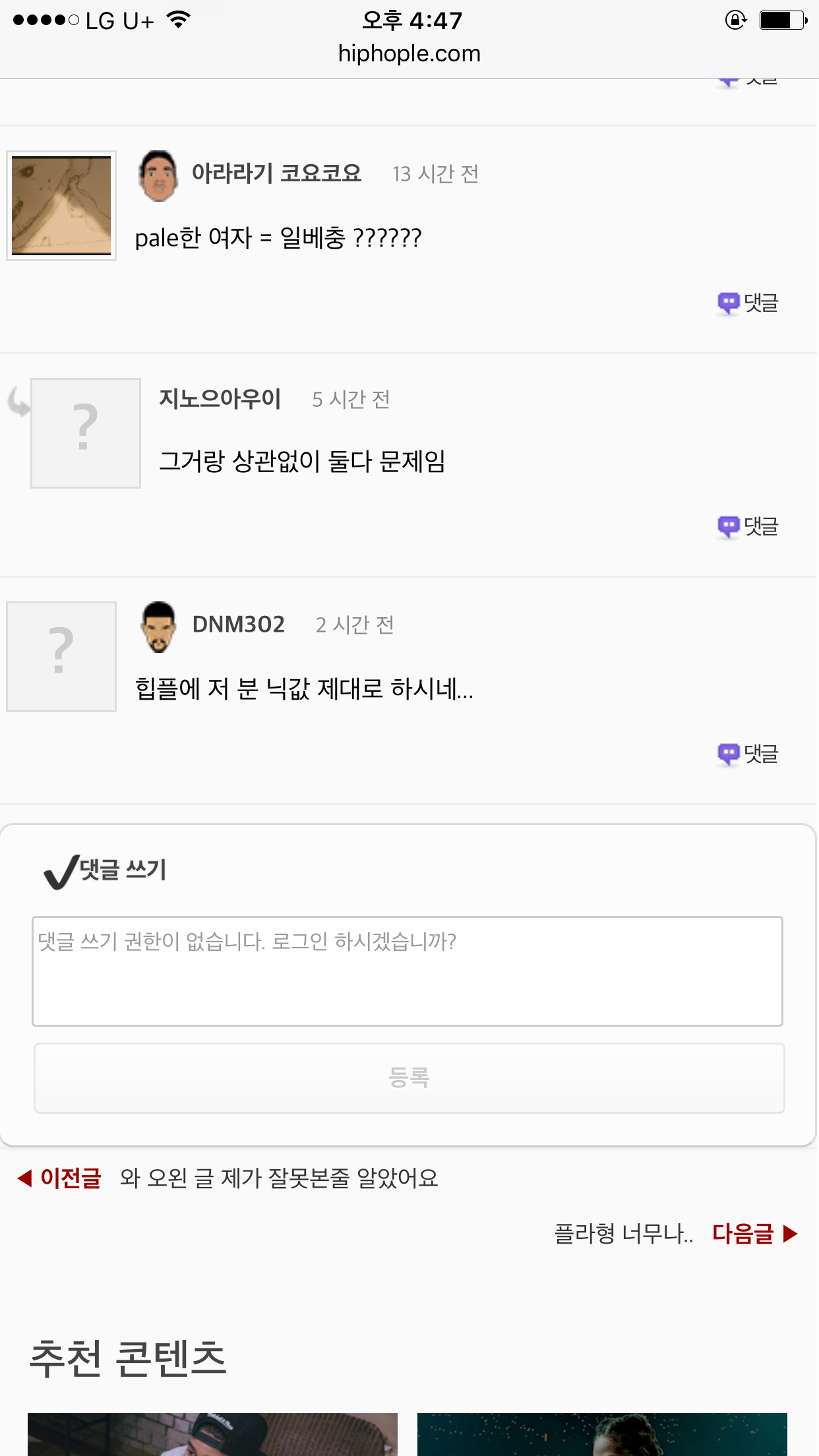
Task: Tap the bearded badge beside DNM302
Action: [x=158, y=626]
